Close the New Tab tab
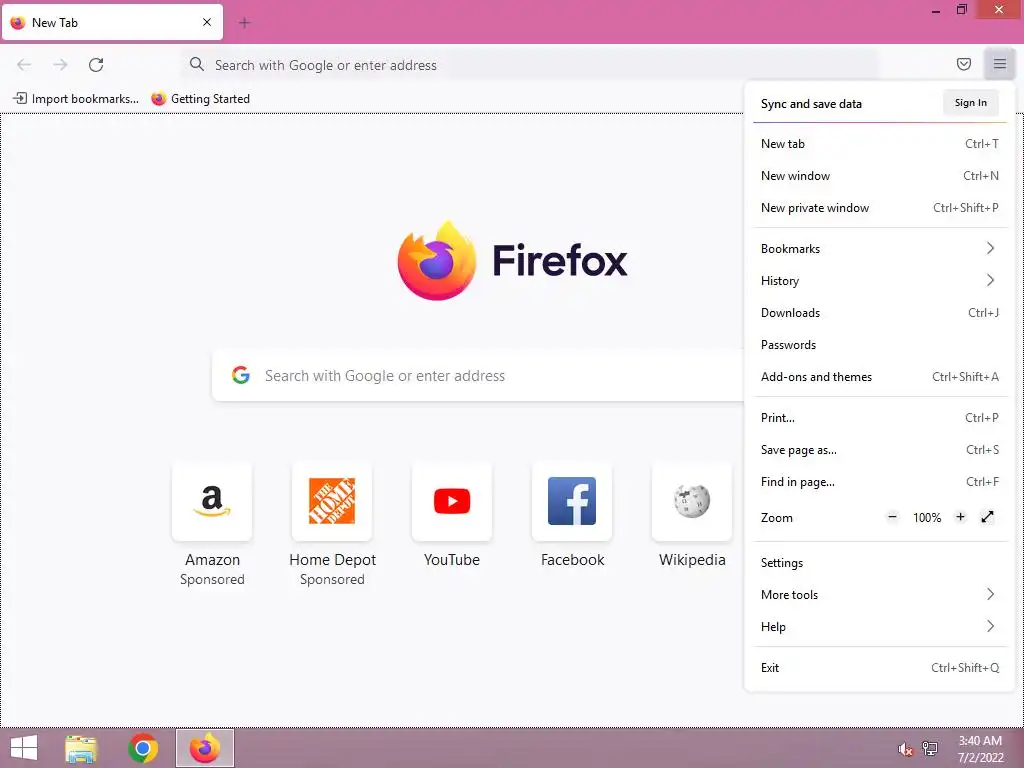 coord(207,22)
